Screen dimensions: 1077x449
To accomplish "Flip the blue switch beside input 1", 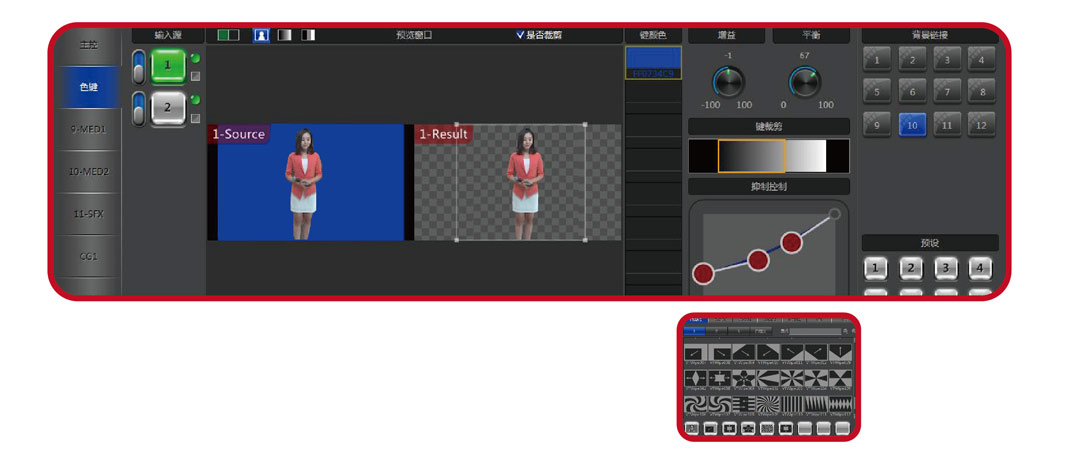I will tap(139, 67).
